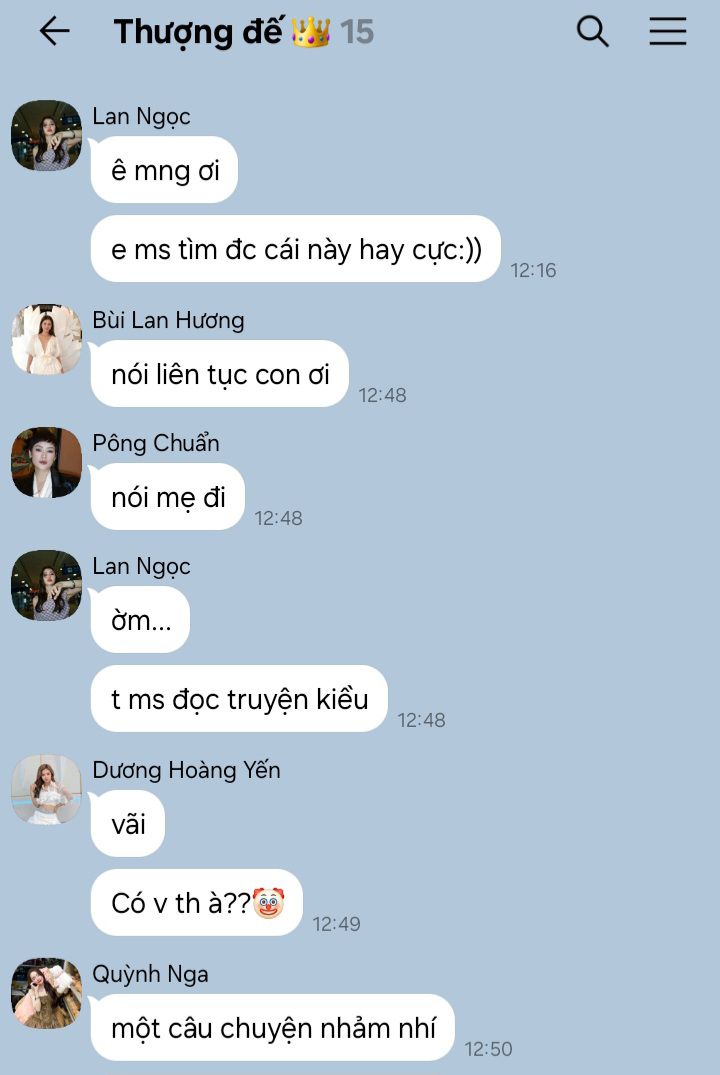The width and height of the screenshot is (720, 1075).
Task: Tap the sender name Dương Hoàng Yến
Action: (x=187, y=770)
